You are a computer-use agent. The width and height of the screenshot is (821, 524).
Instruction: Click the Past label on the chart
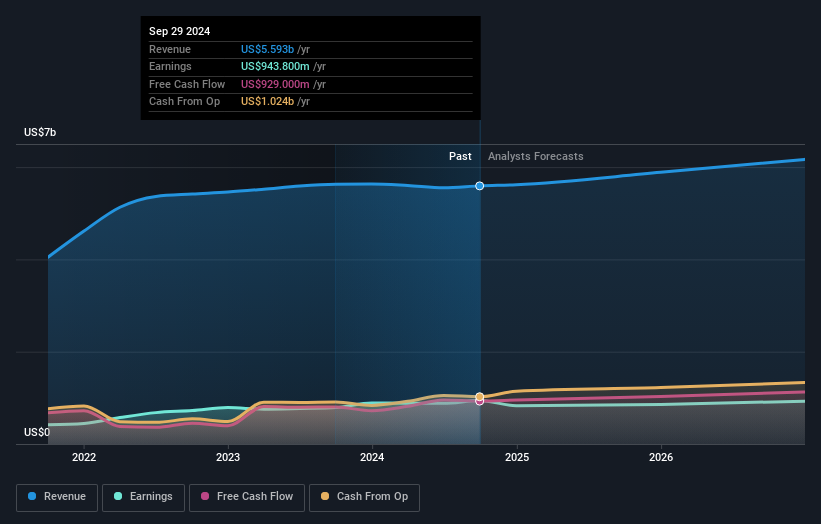[x=460, y=156]
